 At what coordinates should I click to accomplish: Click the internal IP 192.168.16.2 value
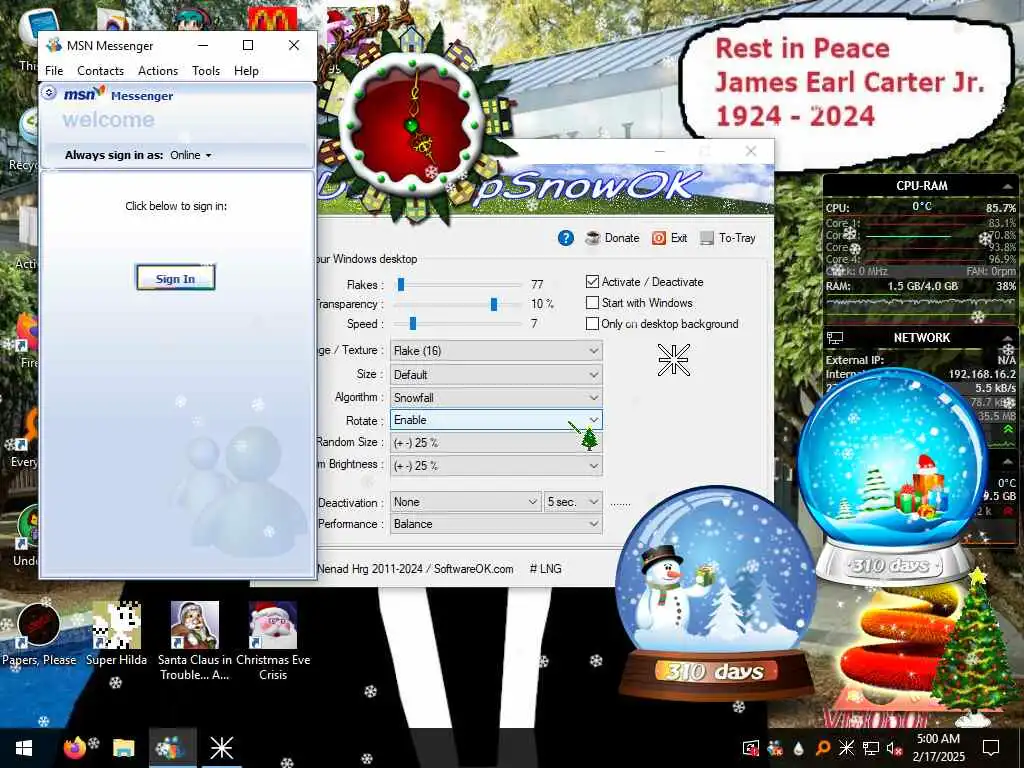[982, 374]
